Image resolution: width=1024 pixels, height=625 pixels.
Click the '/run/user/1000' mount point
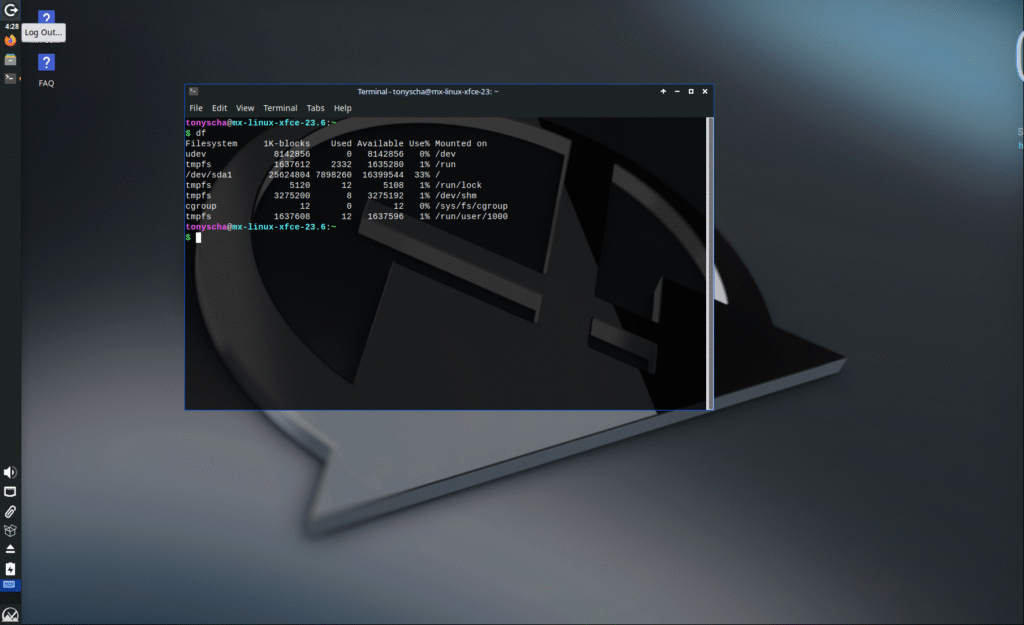[472, 217]
